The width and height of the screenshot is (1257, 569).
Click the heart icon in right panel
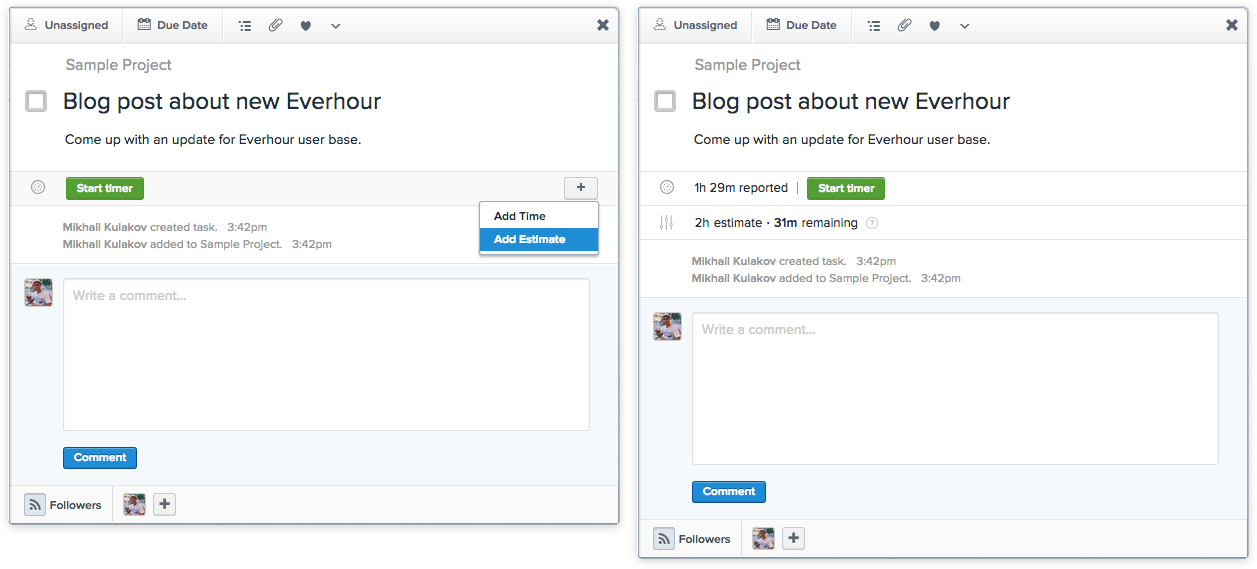click(934, 26)
